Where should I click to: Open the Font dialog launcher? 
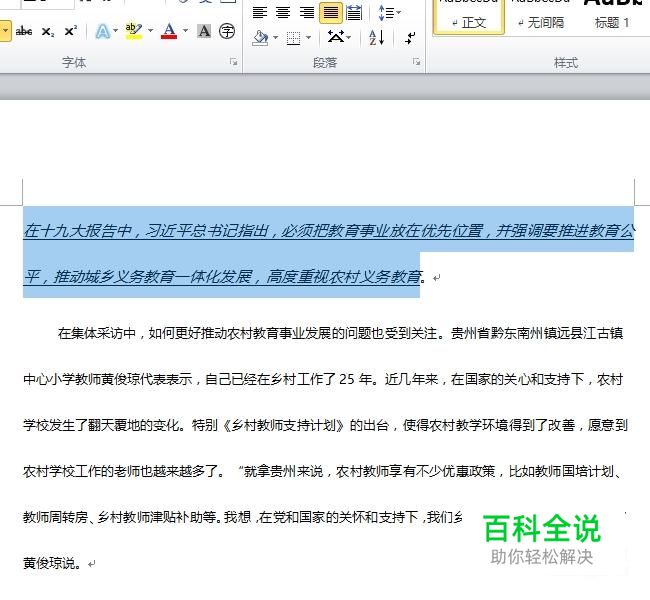[x=233, y=62]
